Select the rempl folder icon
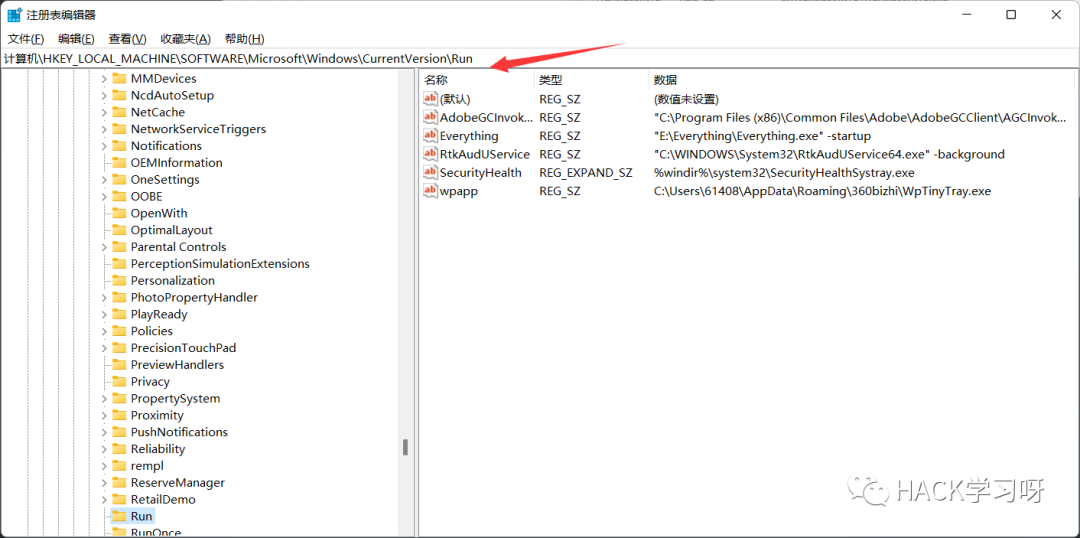The image size is (1080, 538). [119, 466]
